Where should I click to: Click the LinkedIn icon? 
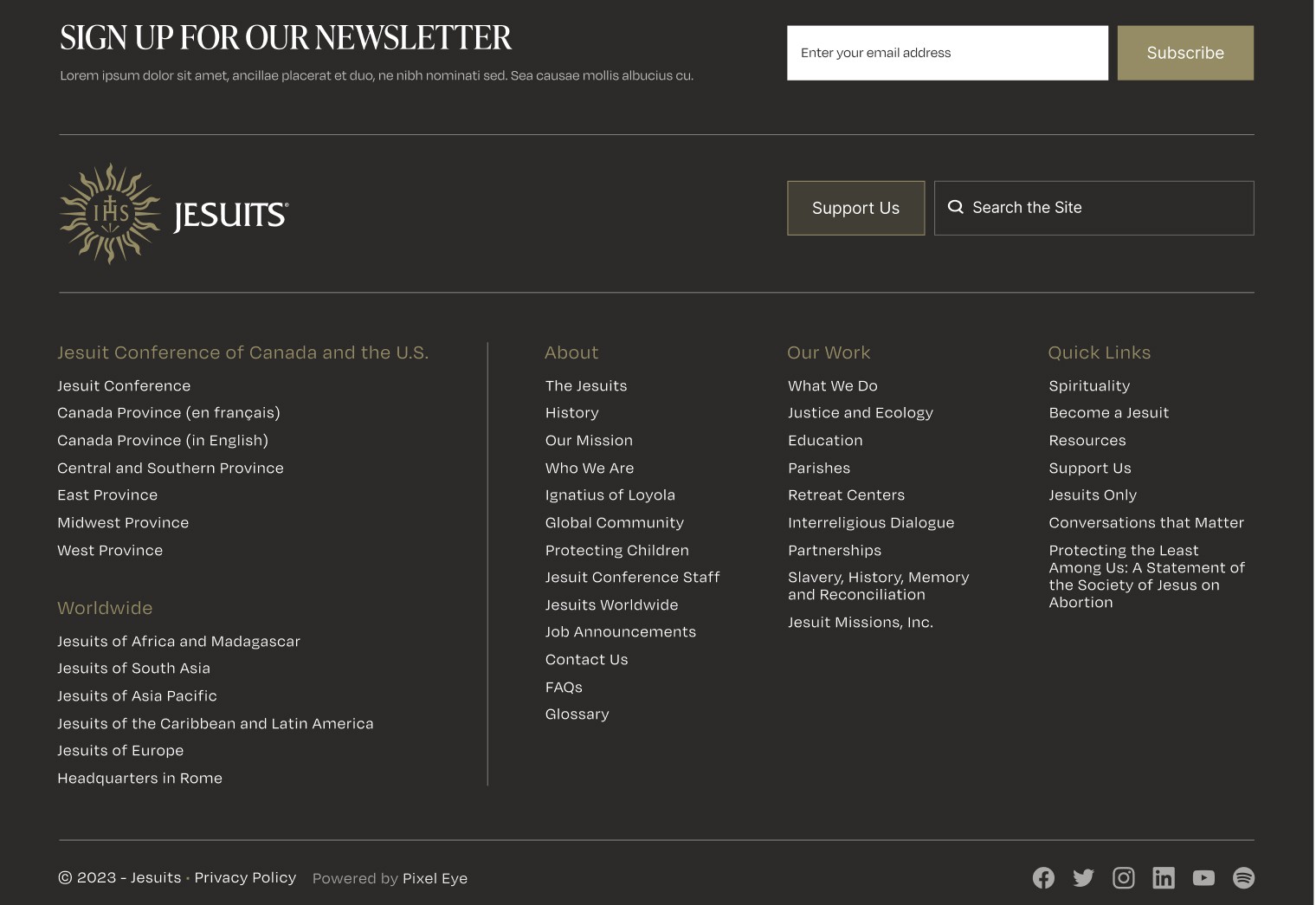pyautogui.click(x=1164, y=877)
